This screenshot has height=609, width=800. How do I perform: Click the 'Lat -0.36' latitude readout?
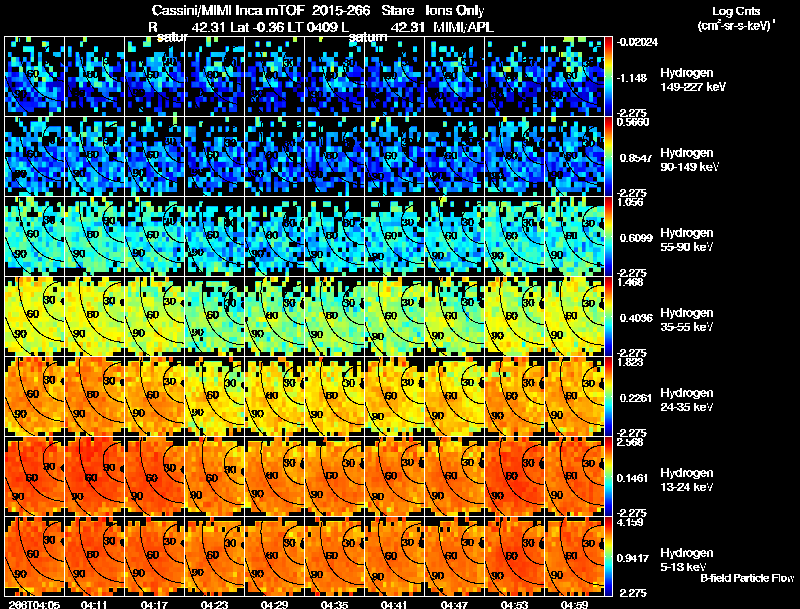click(259, 27)
